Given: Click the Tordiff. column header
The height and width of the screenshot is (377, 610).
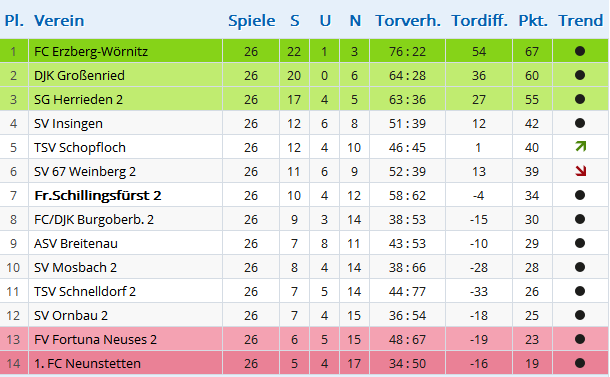Looking at the screenshot, I should (479, 21).
